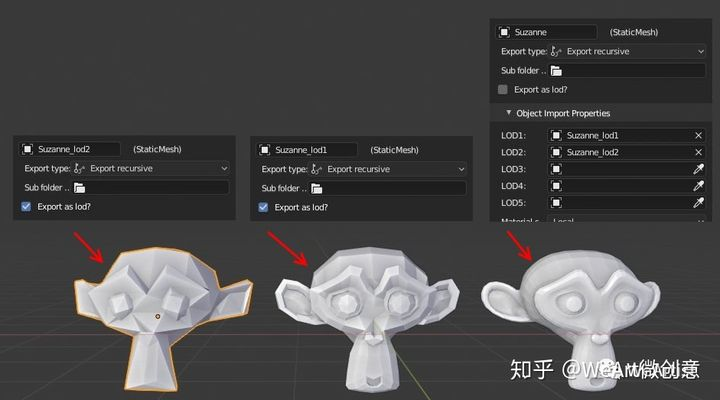The image size is (720, 400).
Task: Click the LOD4 object field
Action: (626, 186)
